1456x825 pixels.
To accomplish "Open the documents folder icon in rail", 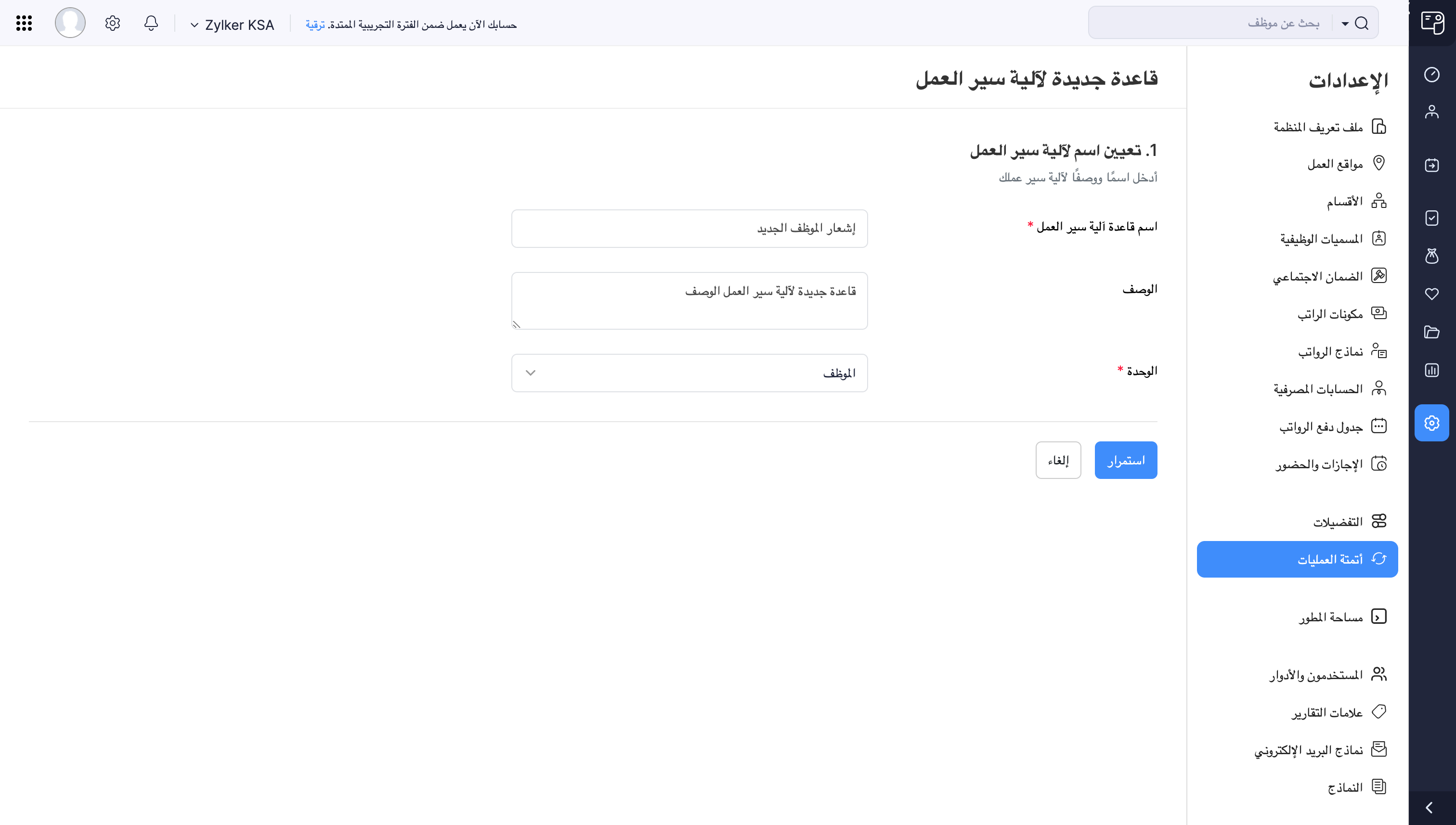I will point(1431,332).
